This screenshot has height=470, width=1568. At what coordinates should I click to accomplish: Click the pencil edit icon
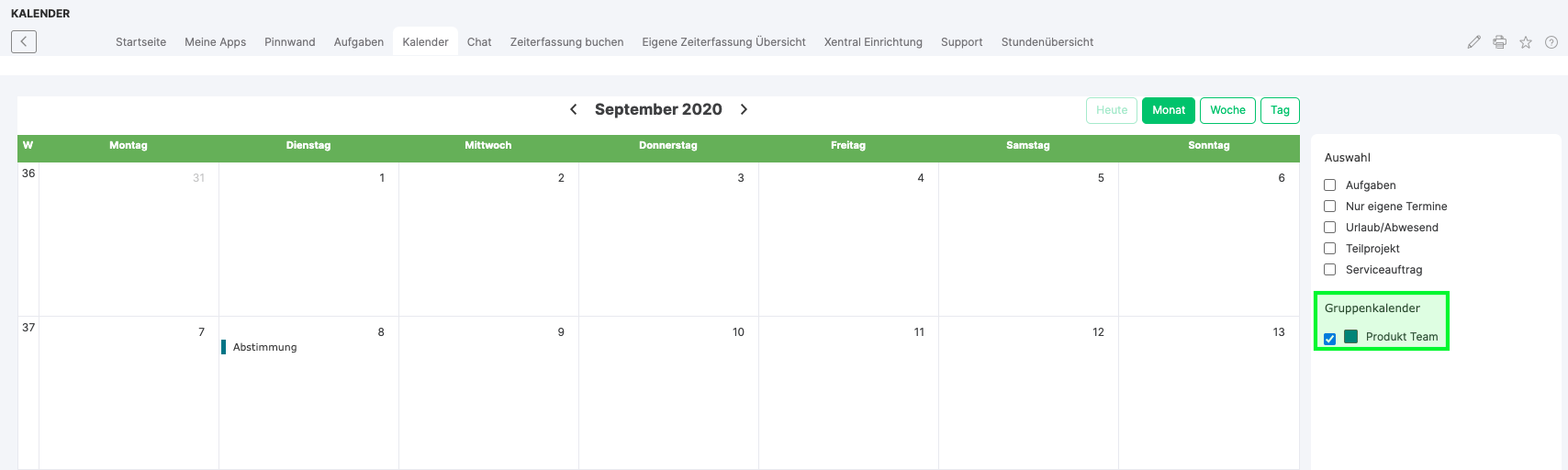(x=1474, y=42)
